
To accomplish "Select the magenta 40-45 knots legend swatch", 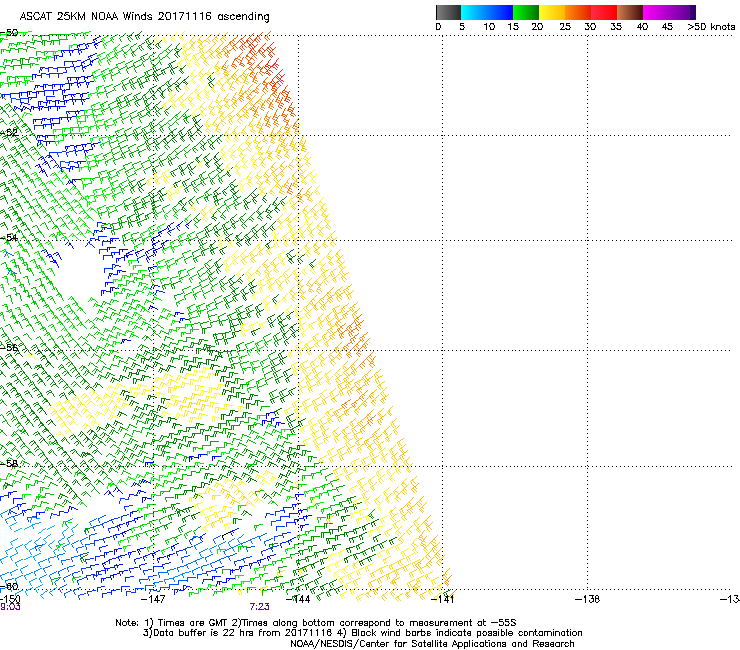I will [656, 12].
